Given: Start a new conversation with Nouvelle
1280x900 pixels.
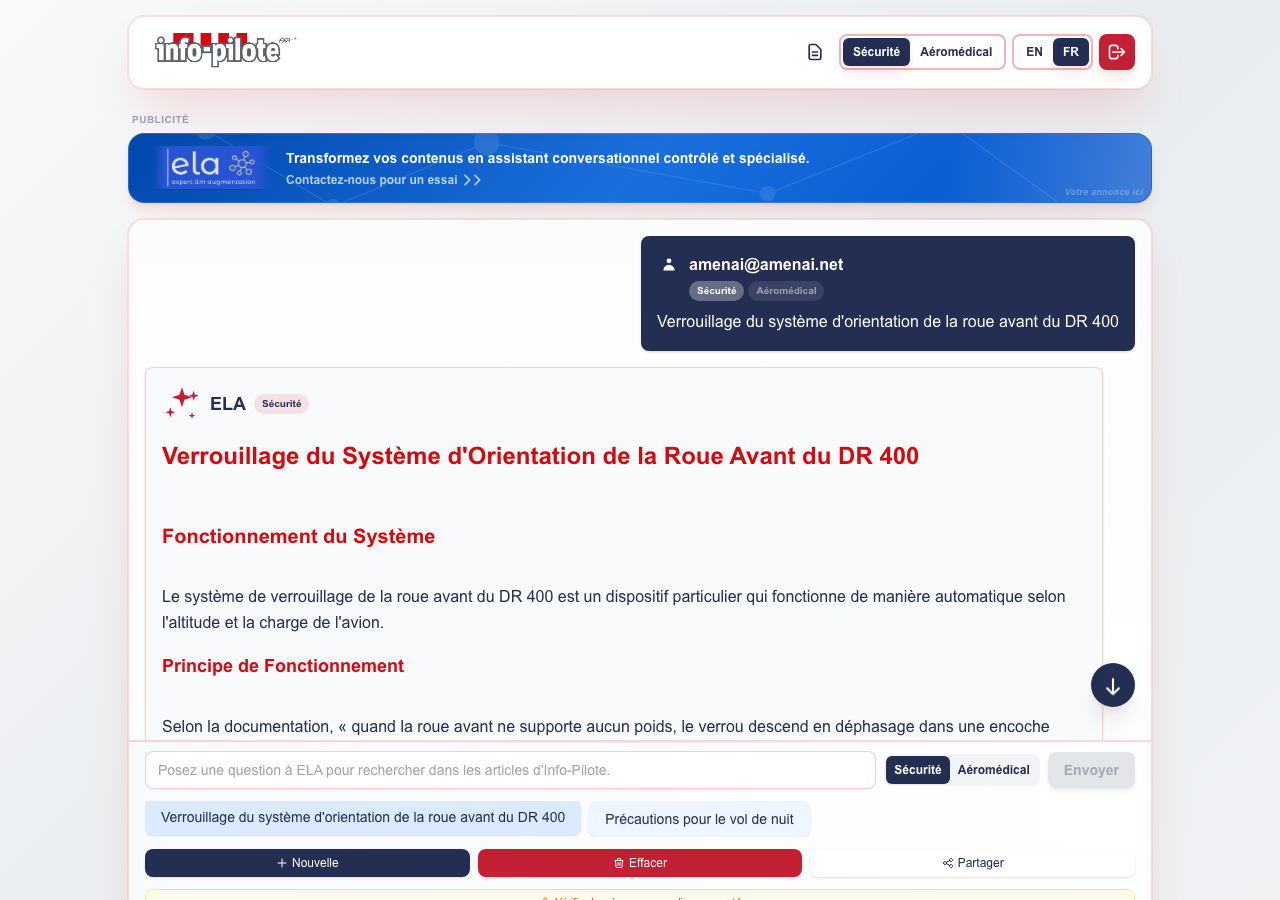Looking at the screenshot, I should coord(307,863).
